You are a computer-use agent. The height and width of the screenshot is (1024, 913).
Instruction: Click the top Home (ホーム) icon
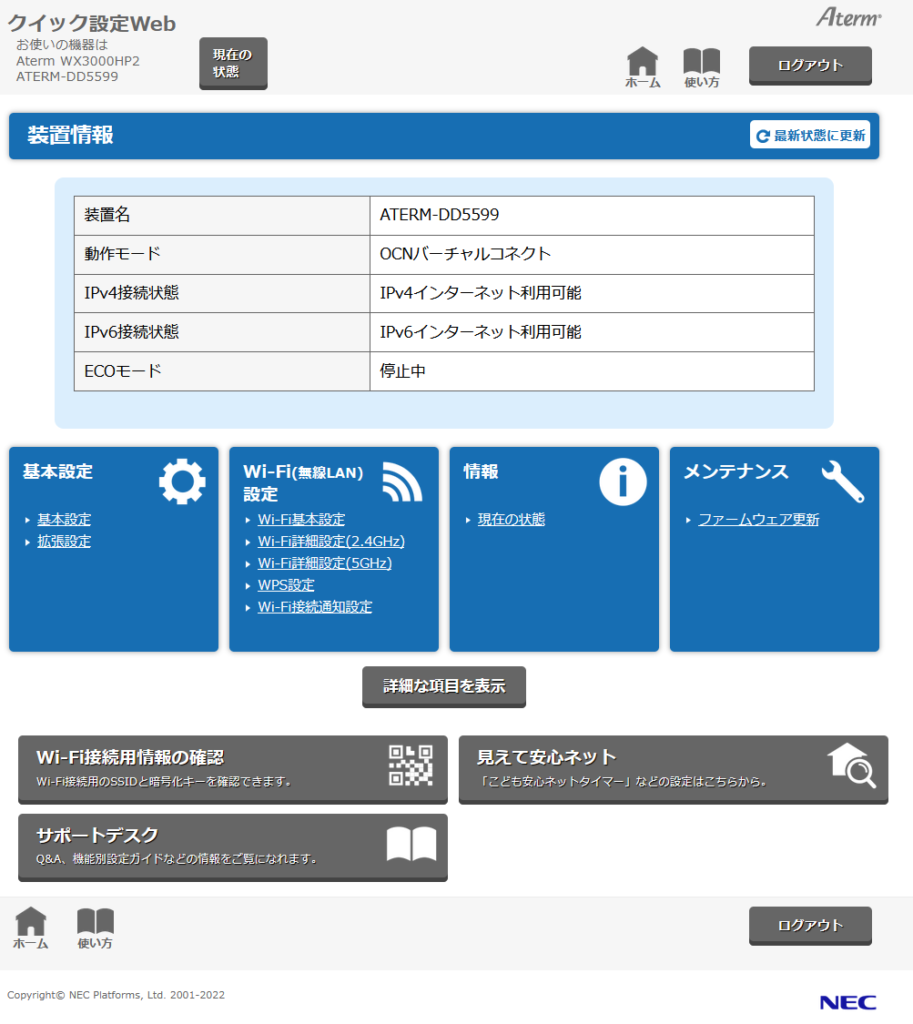coord(642,66)
